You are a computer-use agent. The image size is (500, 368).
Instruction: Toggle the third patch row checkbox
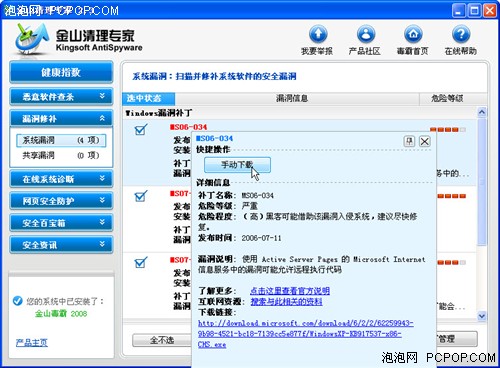[141, 262]
